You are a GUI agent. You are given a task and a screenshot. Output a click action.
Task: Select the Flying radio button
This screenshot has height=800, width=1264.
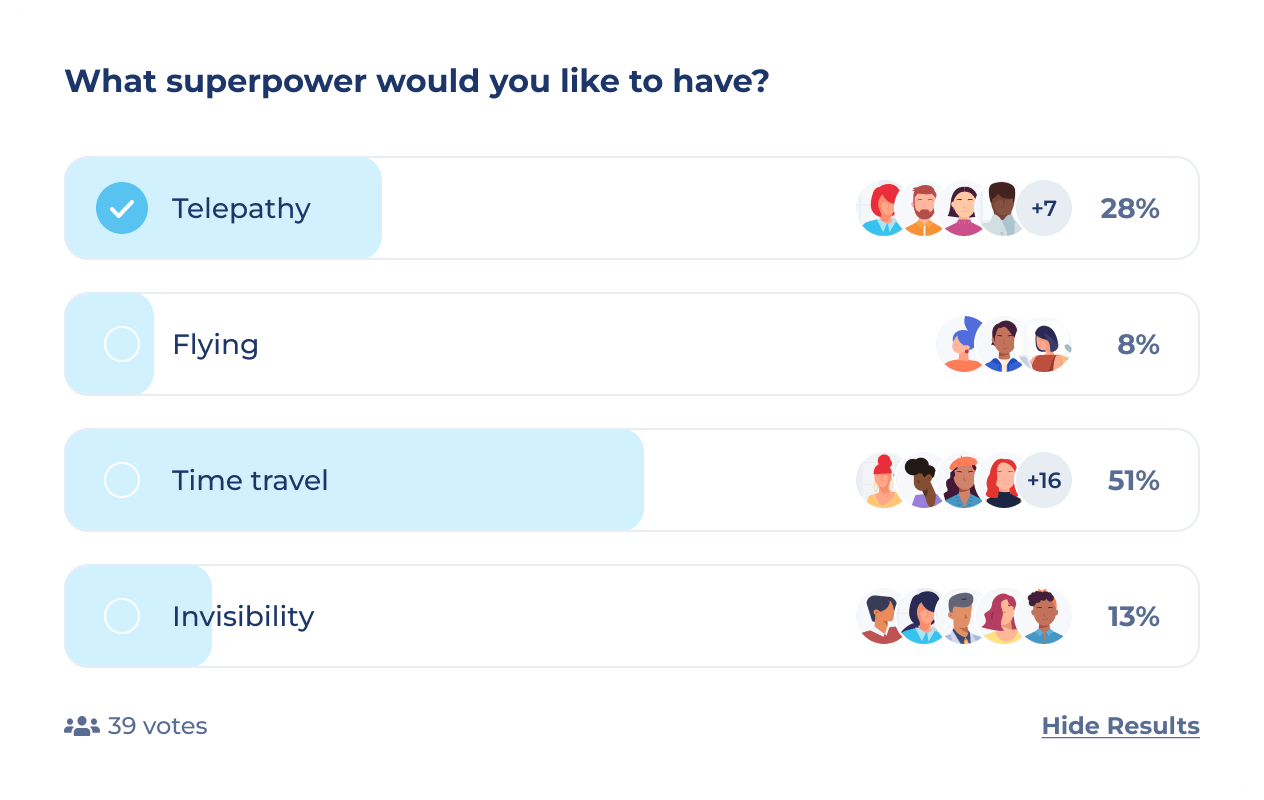click(122, 343)
